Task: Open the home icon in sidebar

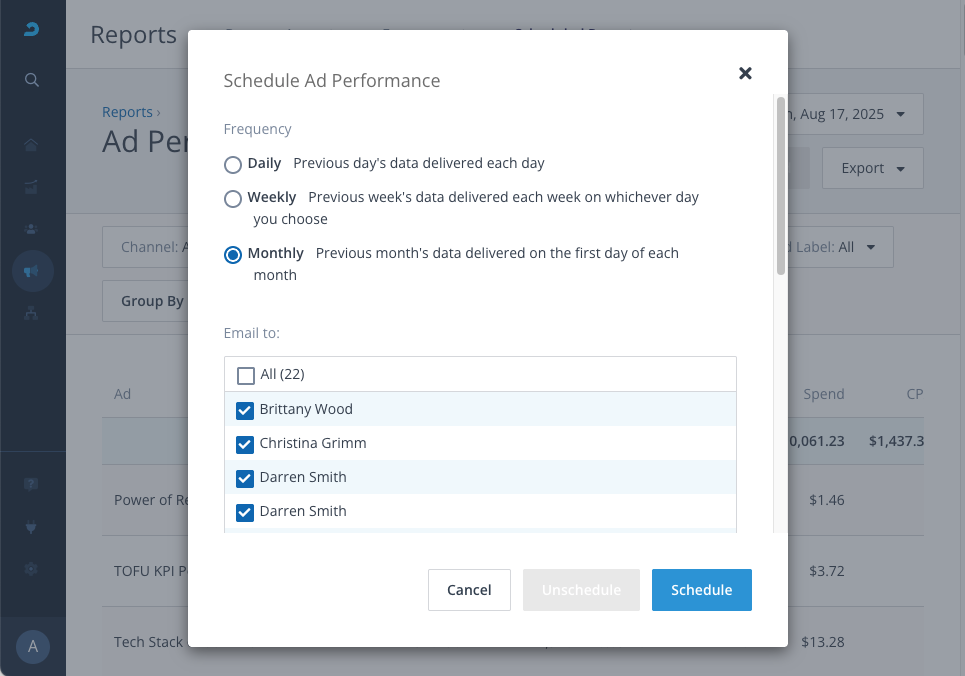Action: (x=32, y=145)
